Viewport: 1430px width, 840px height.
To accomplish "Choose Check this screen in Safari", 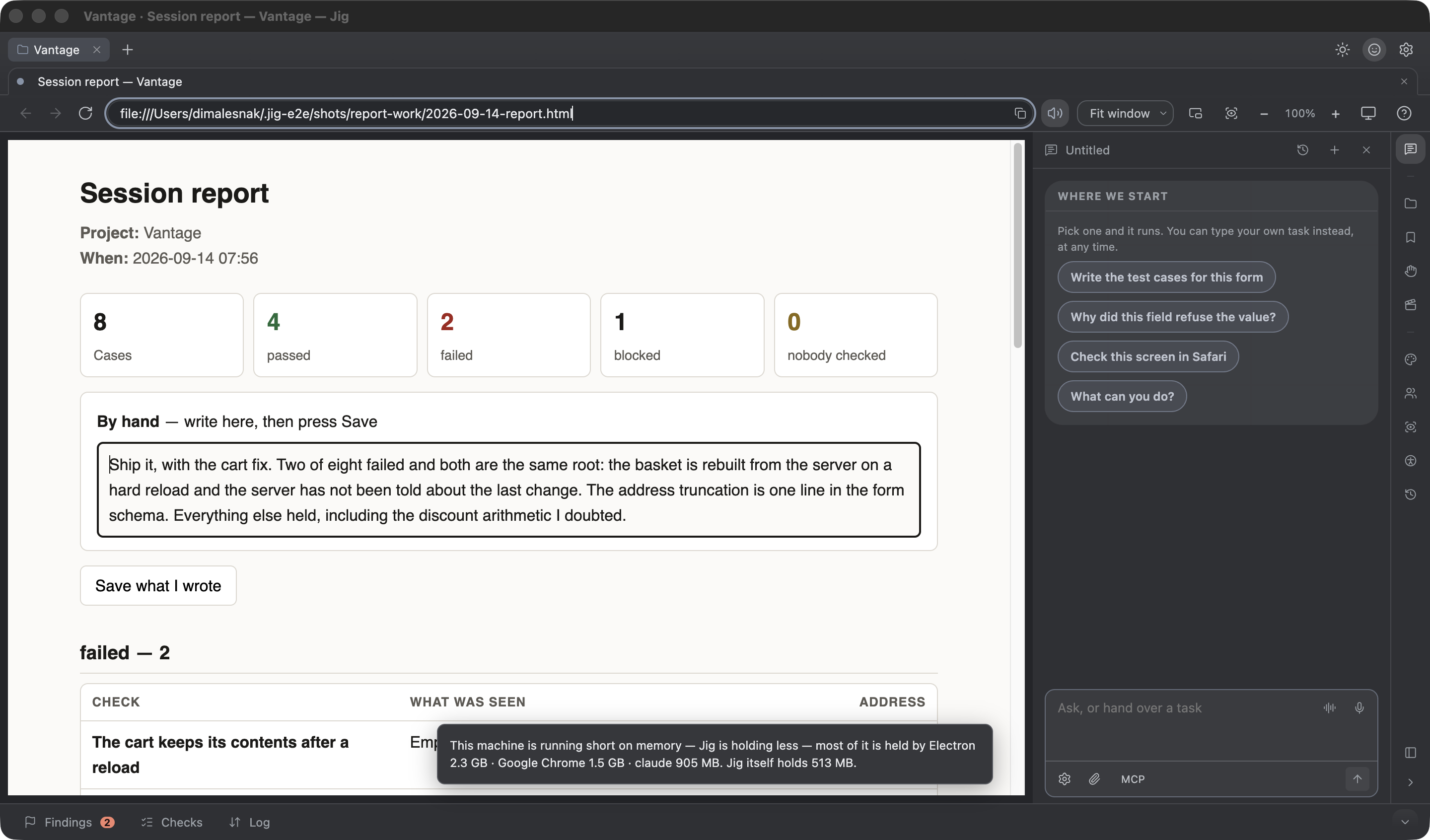I will [x=1148, y=356].
